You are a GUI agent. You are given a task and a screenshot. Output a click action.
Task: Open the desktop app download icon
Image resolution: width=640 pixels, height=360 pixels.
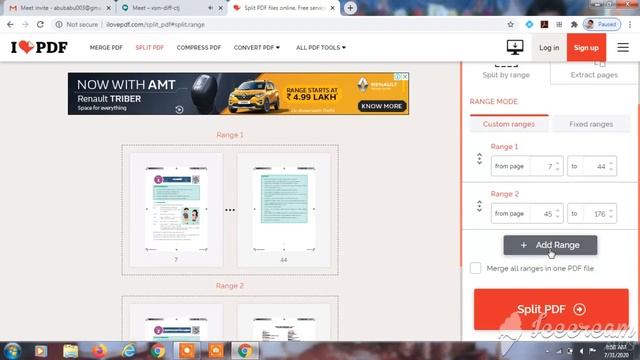click(515, 47)
